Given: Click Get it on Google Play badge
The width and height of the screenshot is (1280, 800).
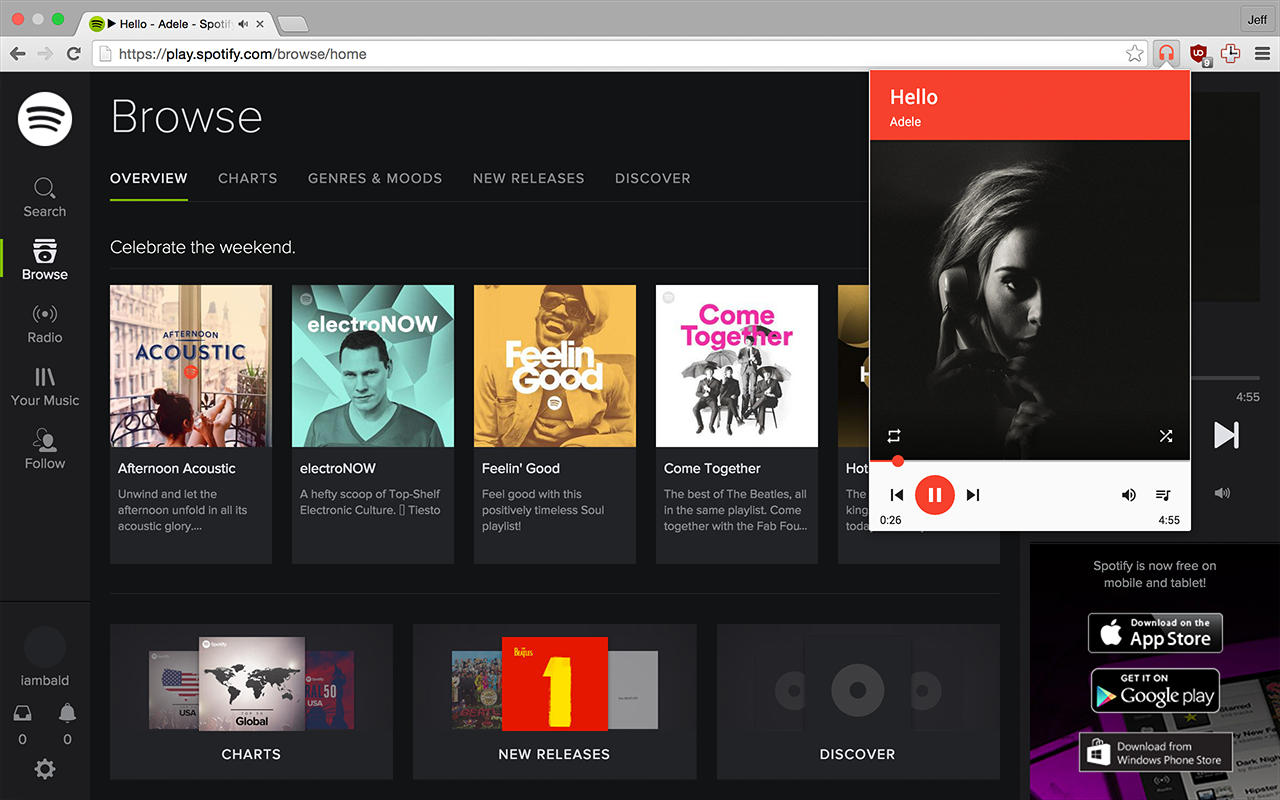Looking at the screenshot, I should pyautogui.click(x=1155, y=690).
